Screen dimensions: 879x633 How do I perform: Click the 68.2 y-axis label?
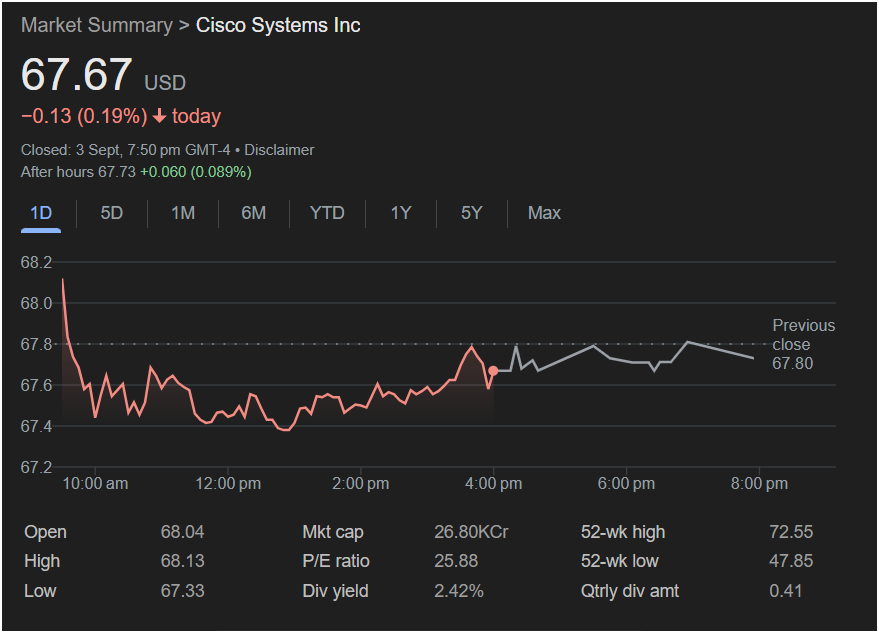(36, 262)
